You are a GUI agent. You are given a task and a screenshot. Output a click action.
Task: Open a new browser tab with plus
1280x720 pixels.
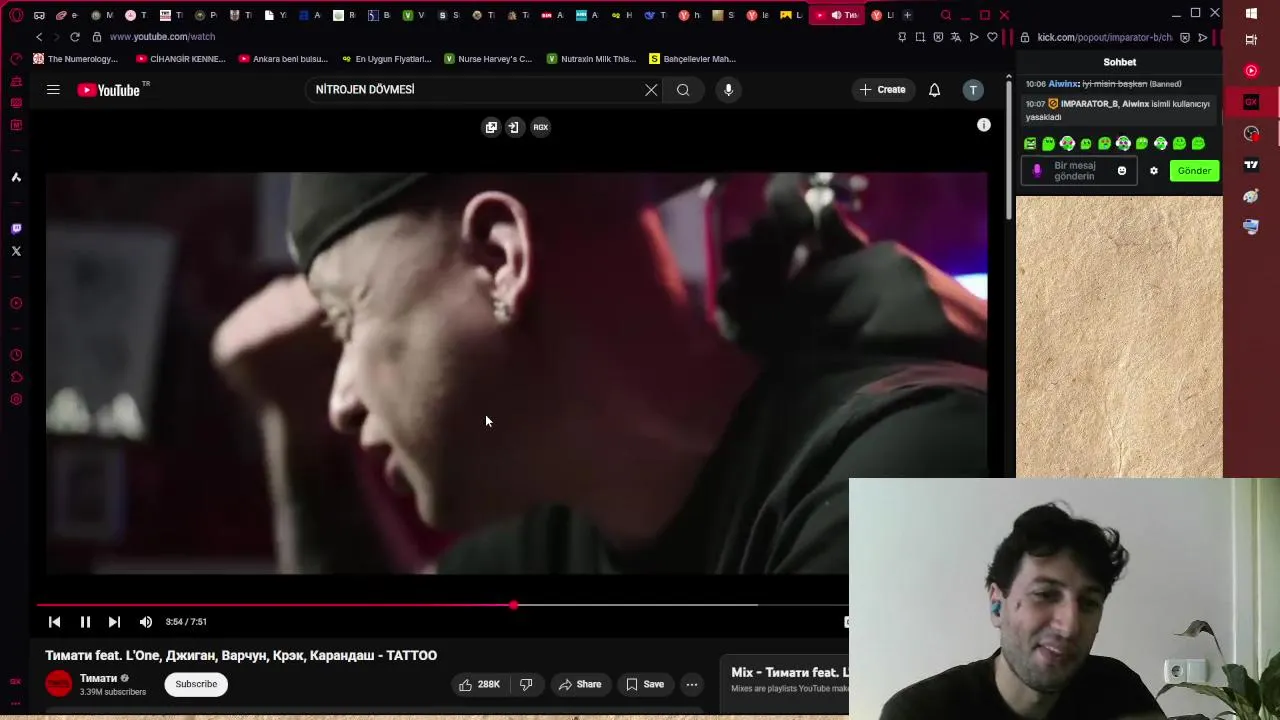[x=907, y=15]
